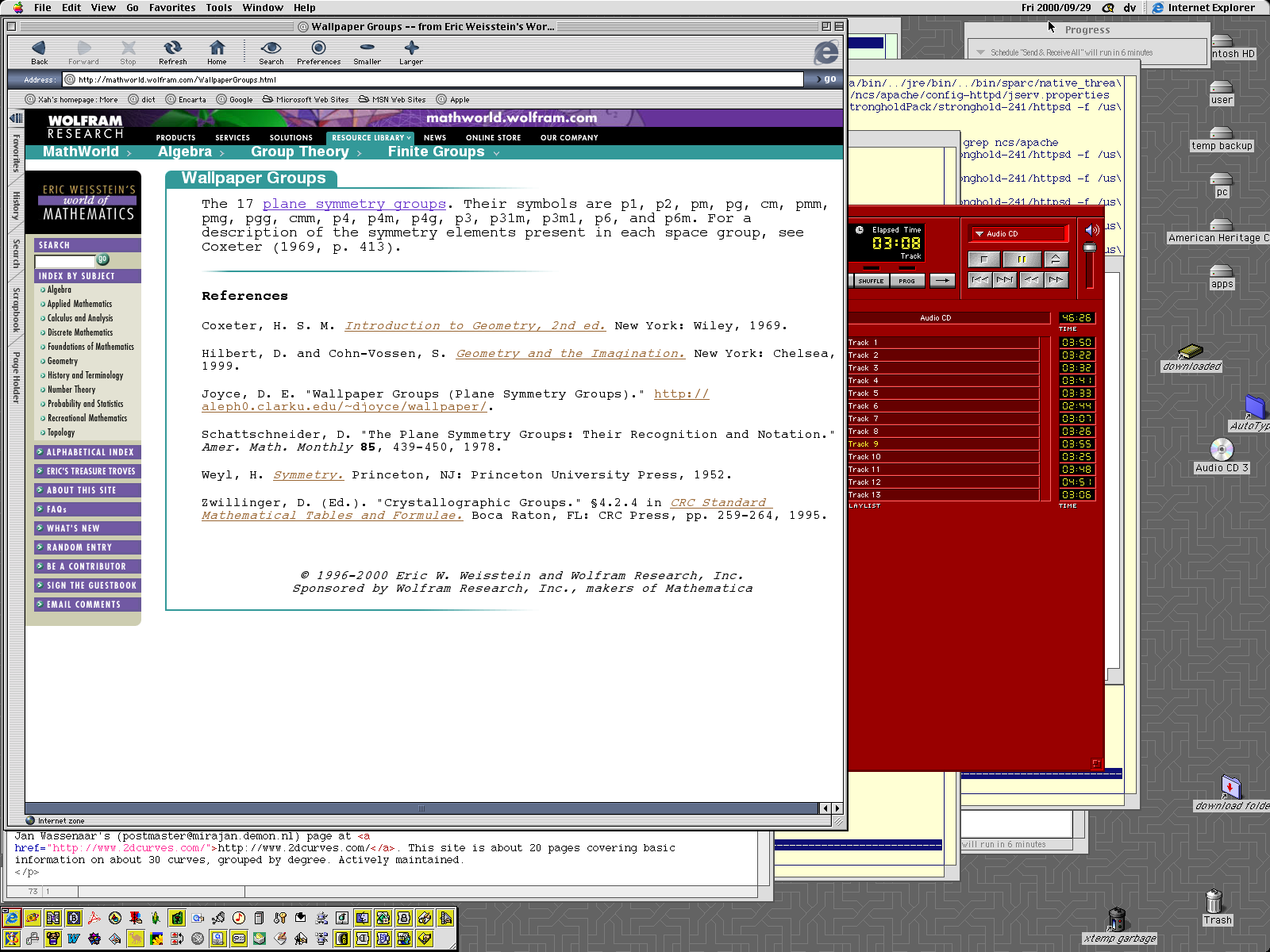Toggle PROG mode in CD player
Viewport: 1270px width, 952px height.
coord(906,281)
